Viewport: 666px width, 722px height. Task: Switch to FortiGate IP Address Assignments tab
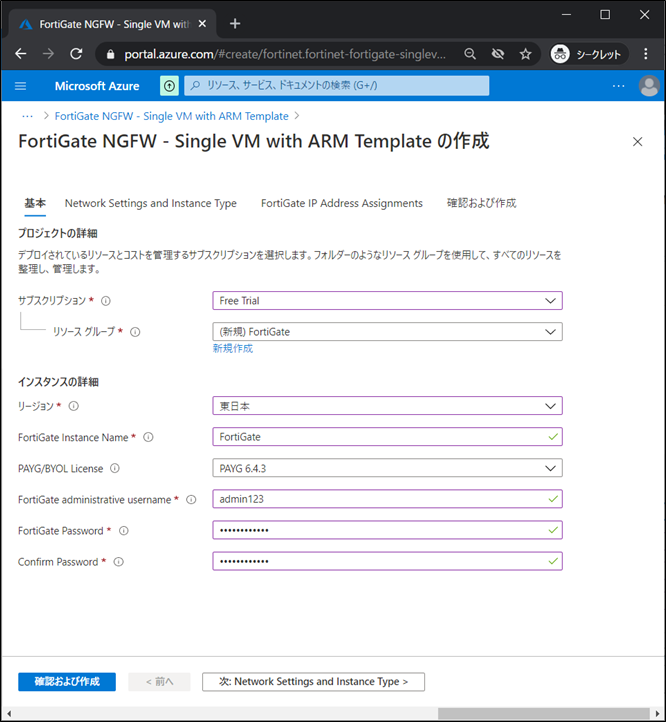point(342,203)
